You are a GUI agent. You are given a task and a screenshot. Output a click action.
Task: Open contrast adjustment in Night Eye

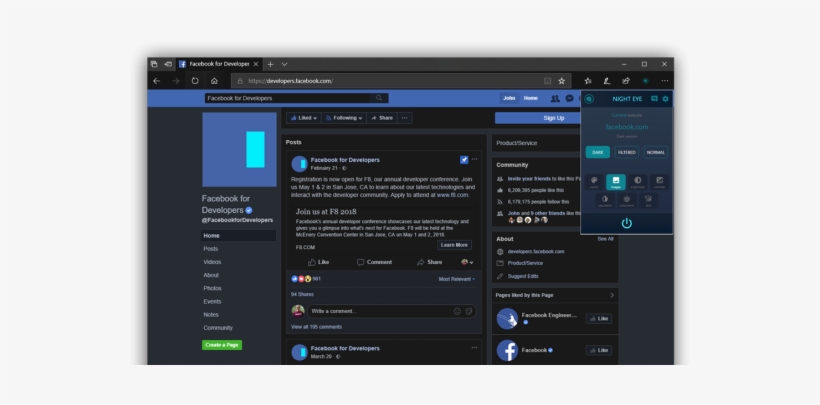[x=659, y=182]
